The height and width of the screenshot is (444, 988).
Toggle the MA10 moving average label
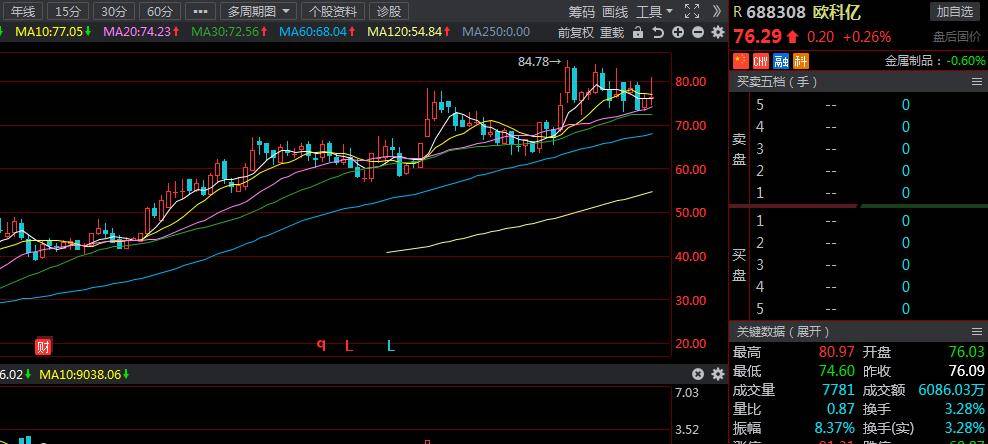[48, 32]
